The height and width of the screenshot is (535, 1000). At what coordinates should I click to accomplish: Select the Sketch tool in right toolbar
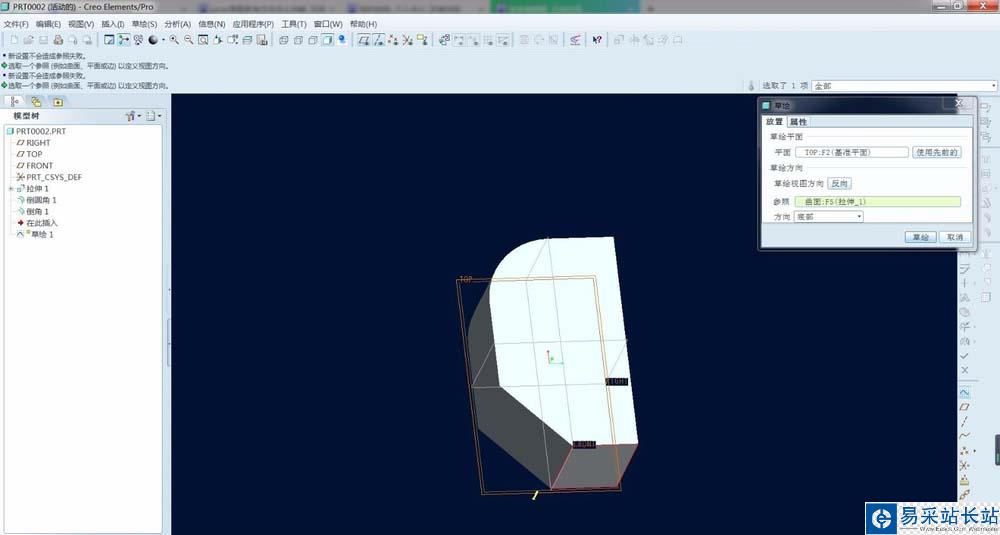(964, 392)
